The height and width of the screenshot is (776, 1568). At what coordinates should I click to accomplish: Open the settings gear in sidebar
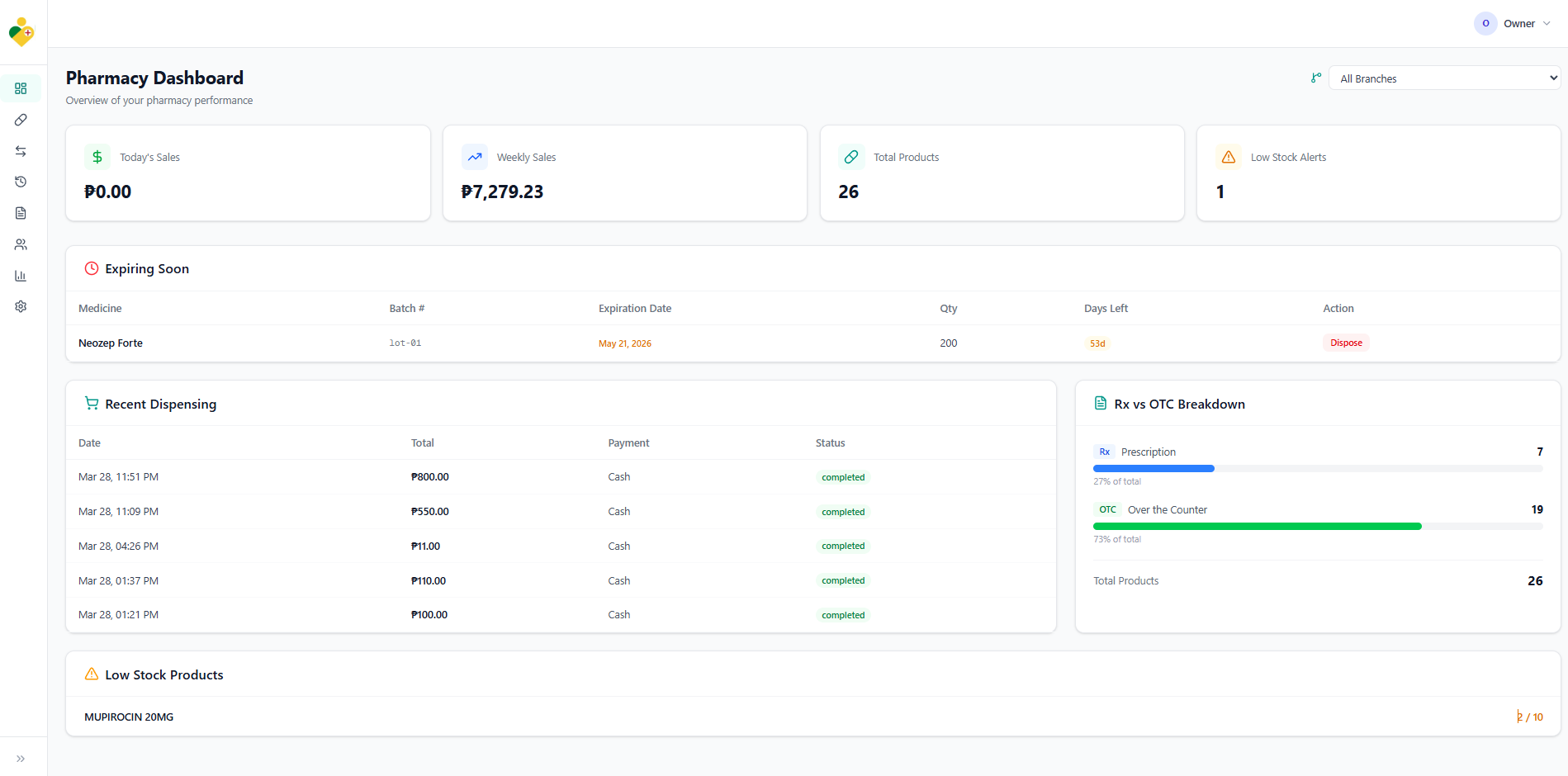21,306
